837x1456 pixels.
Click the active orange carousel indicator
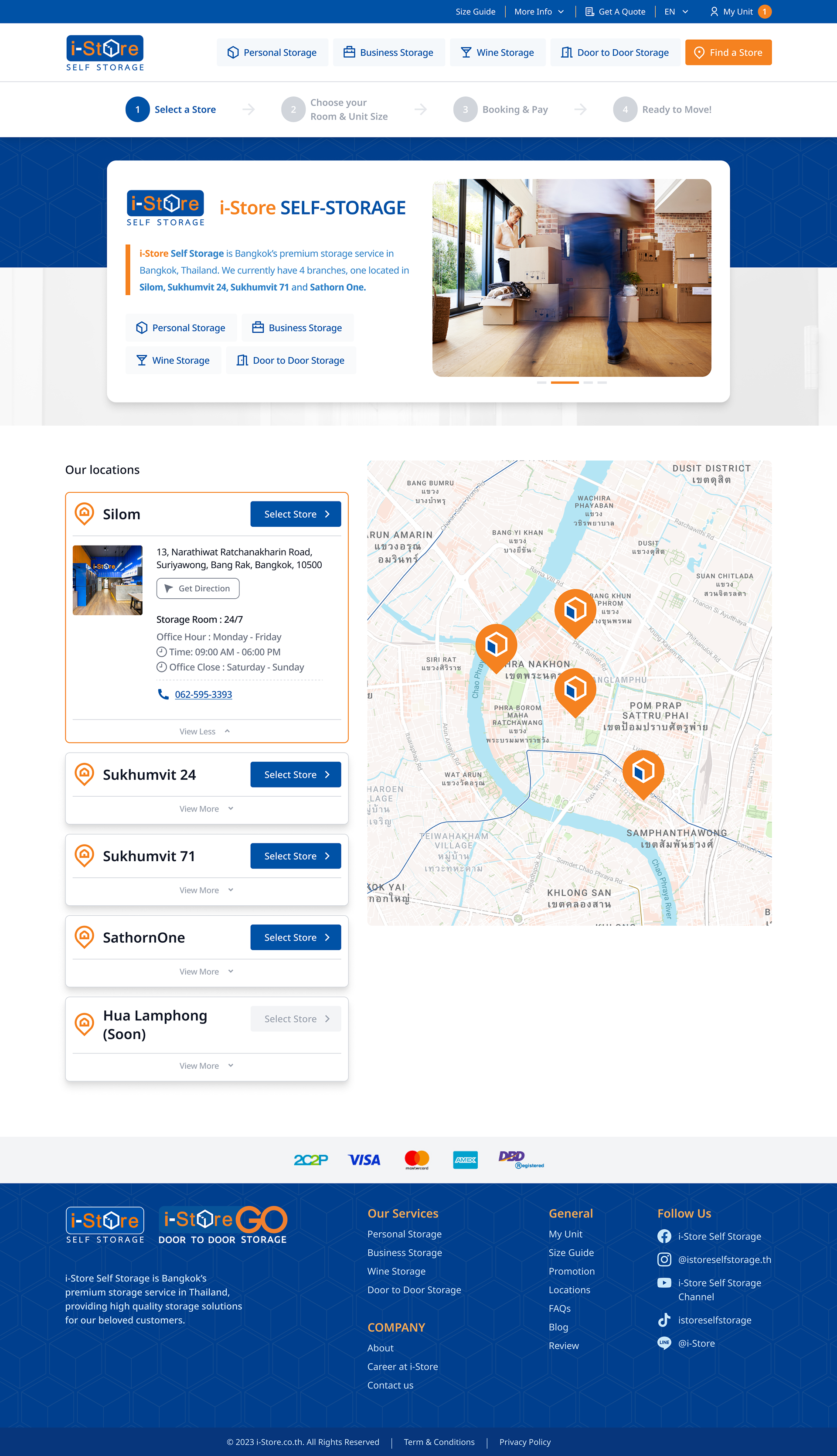pyautogui.click(x=565, y=382)
